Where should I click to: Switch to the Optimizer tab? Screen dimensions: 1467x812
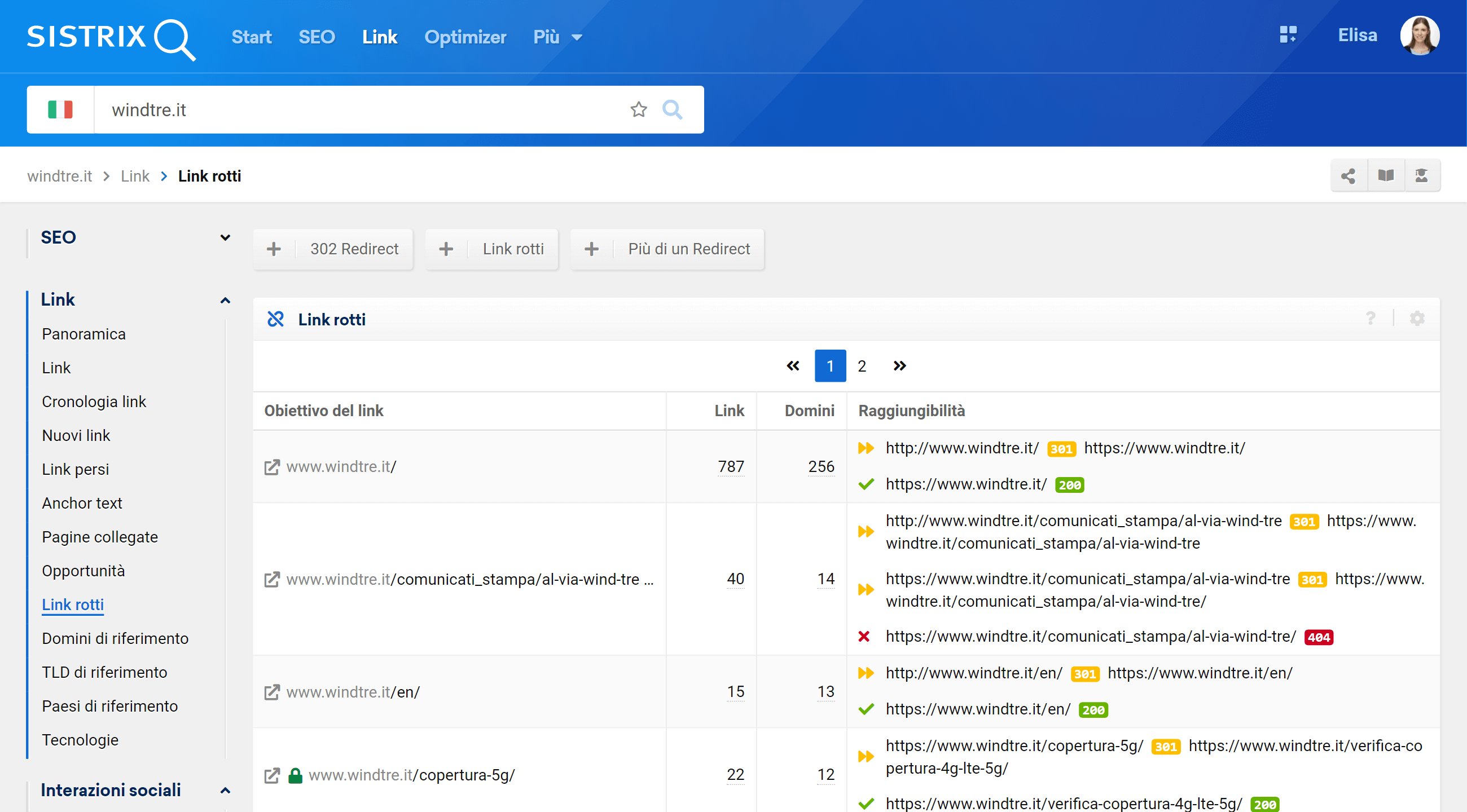[465, 37]
